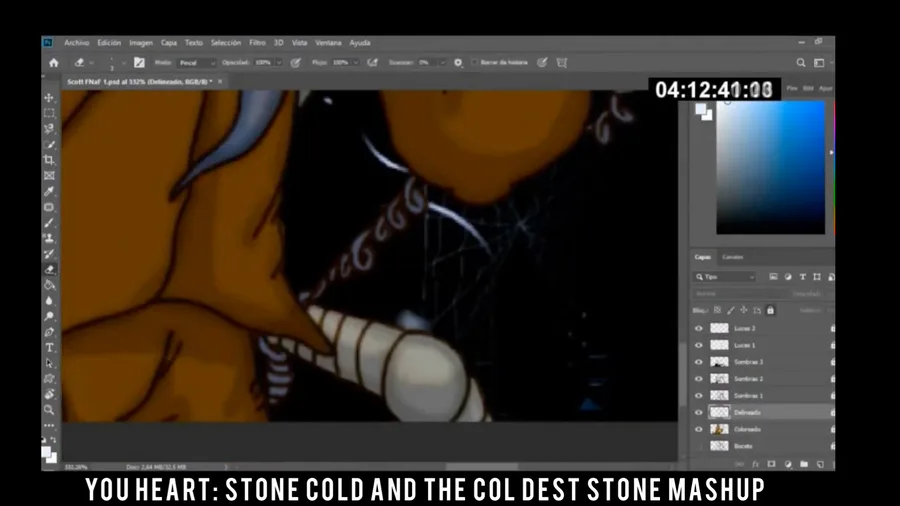This screenshot has height=506, width=900.
Task: Select the Zoom tool
Action: 49,410
